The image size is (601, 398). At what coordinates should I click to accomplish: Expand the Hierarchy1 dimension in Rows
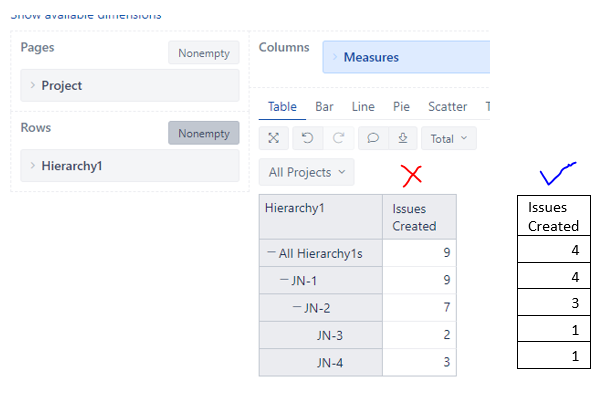(x=33, y=166)
